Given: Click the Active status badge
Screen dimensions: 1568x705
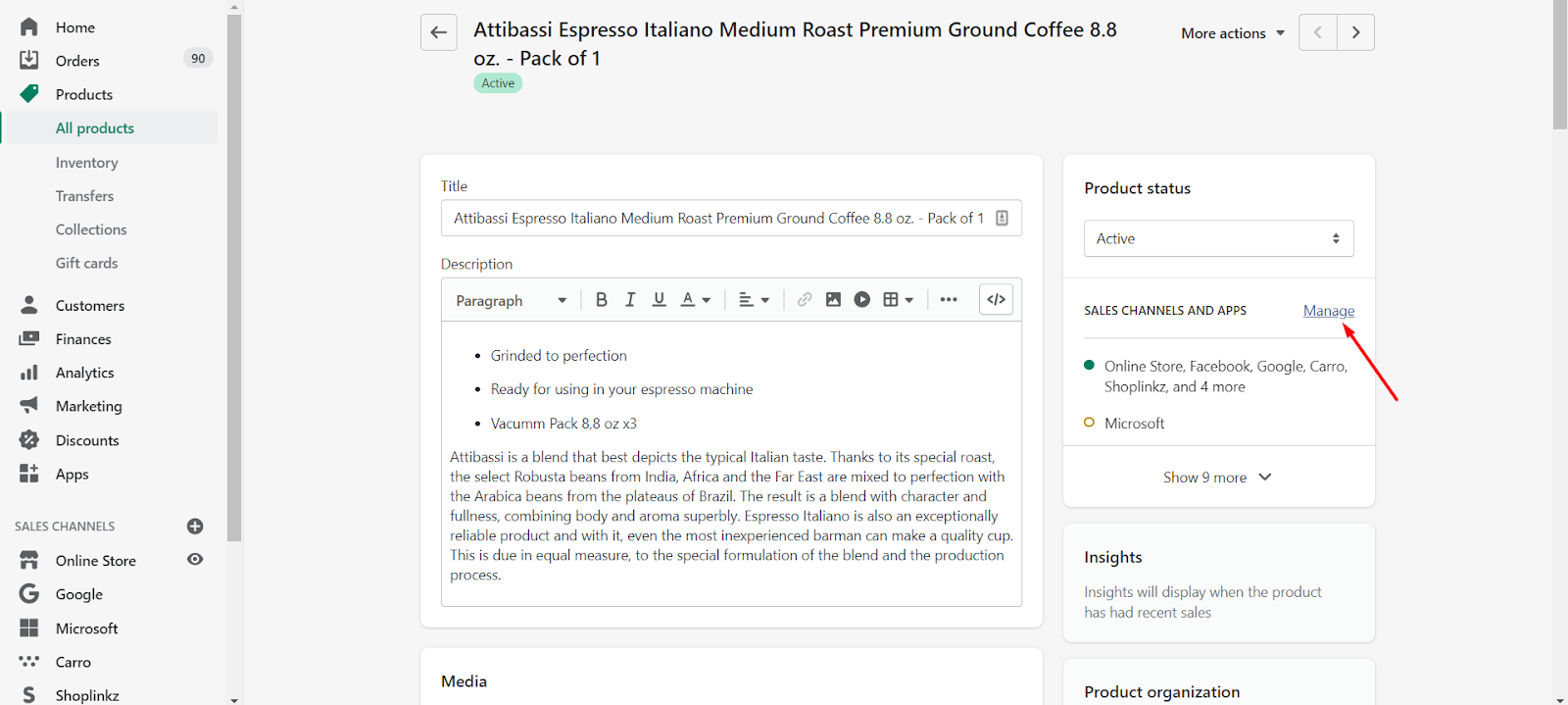Looking at the screenshot, I should [498, 83].
